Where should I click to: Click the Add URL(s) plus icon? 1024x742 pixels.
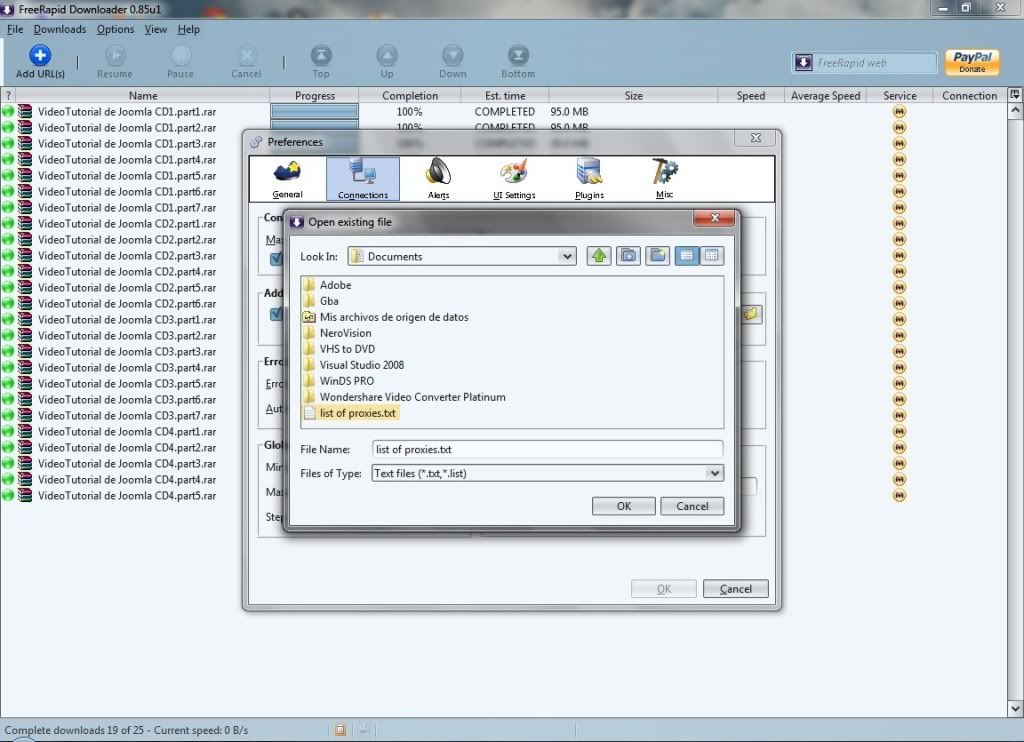(40, 56)
